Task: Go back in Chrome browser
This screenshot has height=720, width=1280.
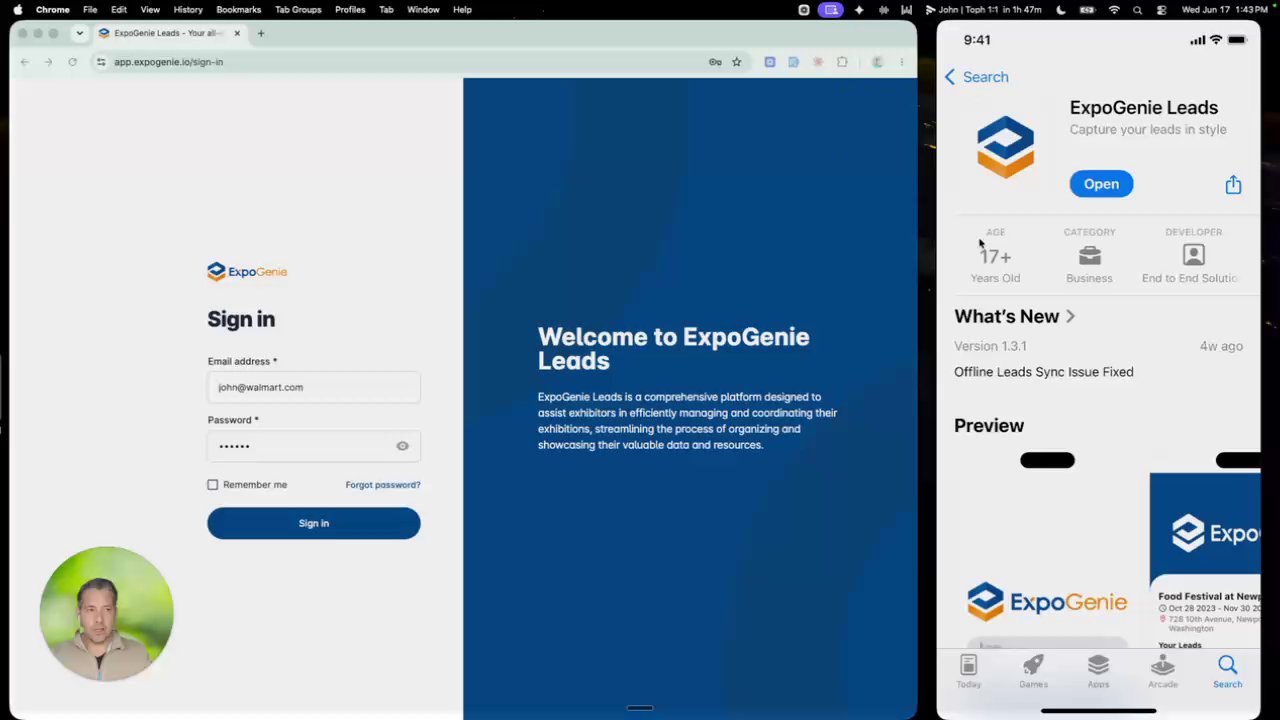Action: [x=25, y=62]
